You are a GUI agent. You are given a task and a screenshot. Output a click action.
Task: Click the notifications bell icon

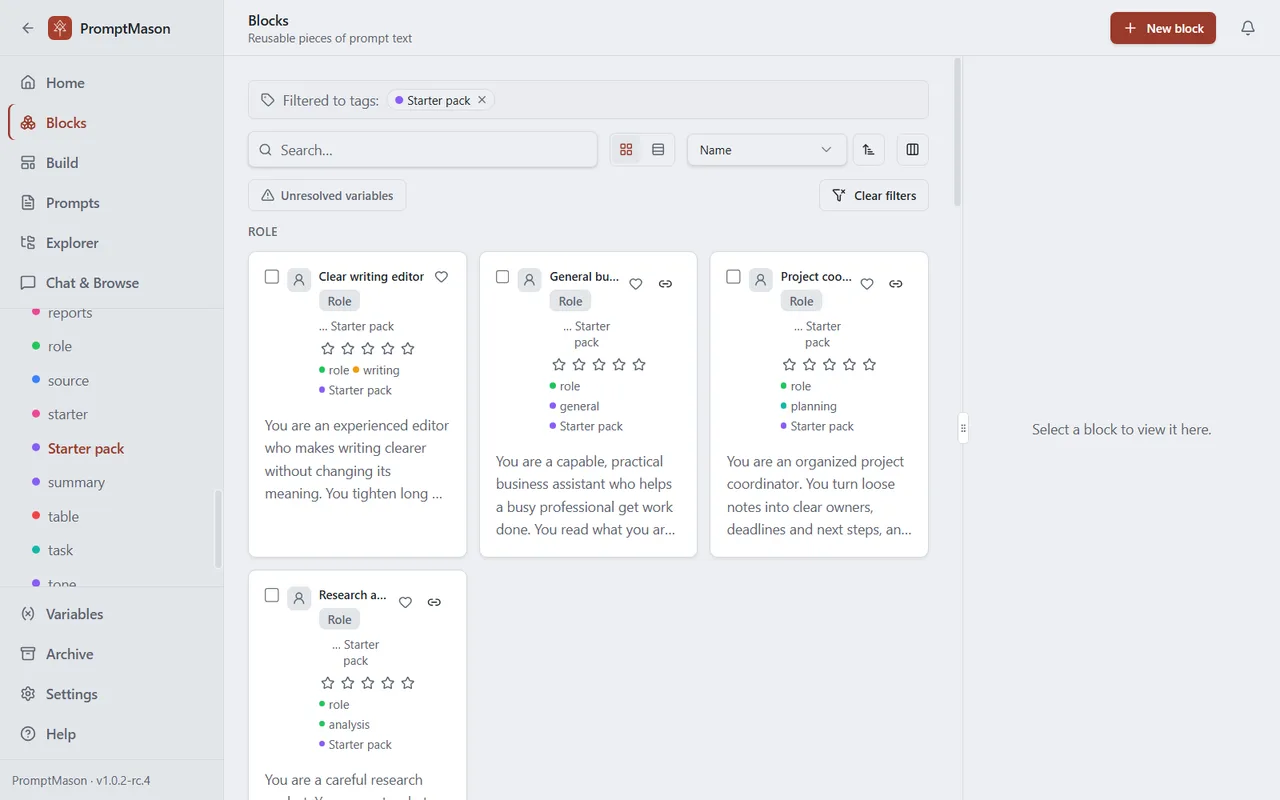coord(1248,28)
